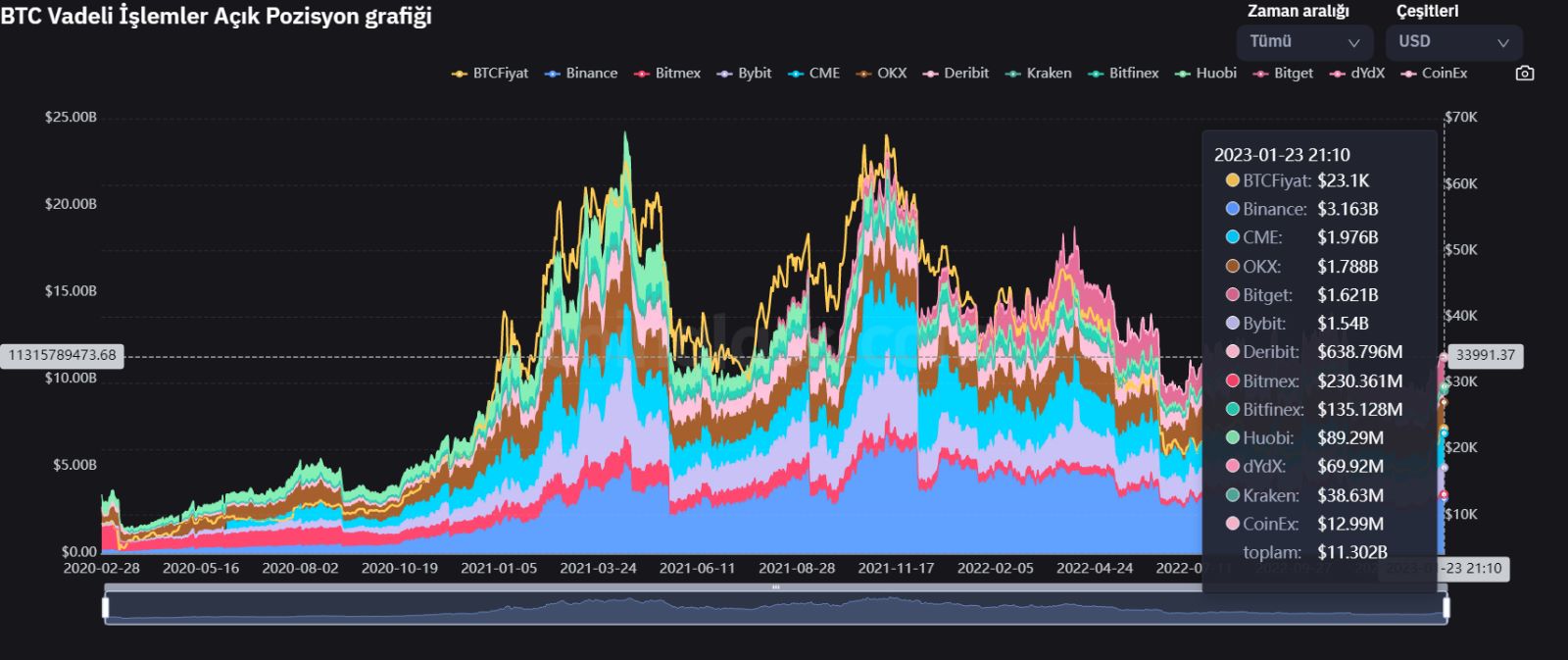Click the tooltip date 2023-01-23 21:10
Image resolution: width=1568 pixels, height=660 pixels.
[x=1281, y=155]
